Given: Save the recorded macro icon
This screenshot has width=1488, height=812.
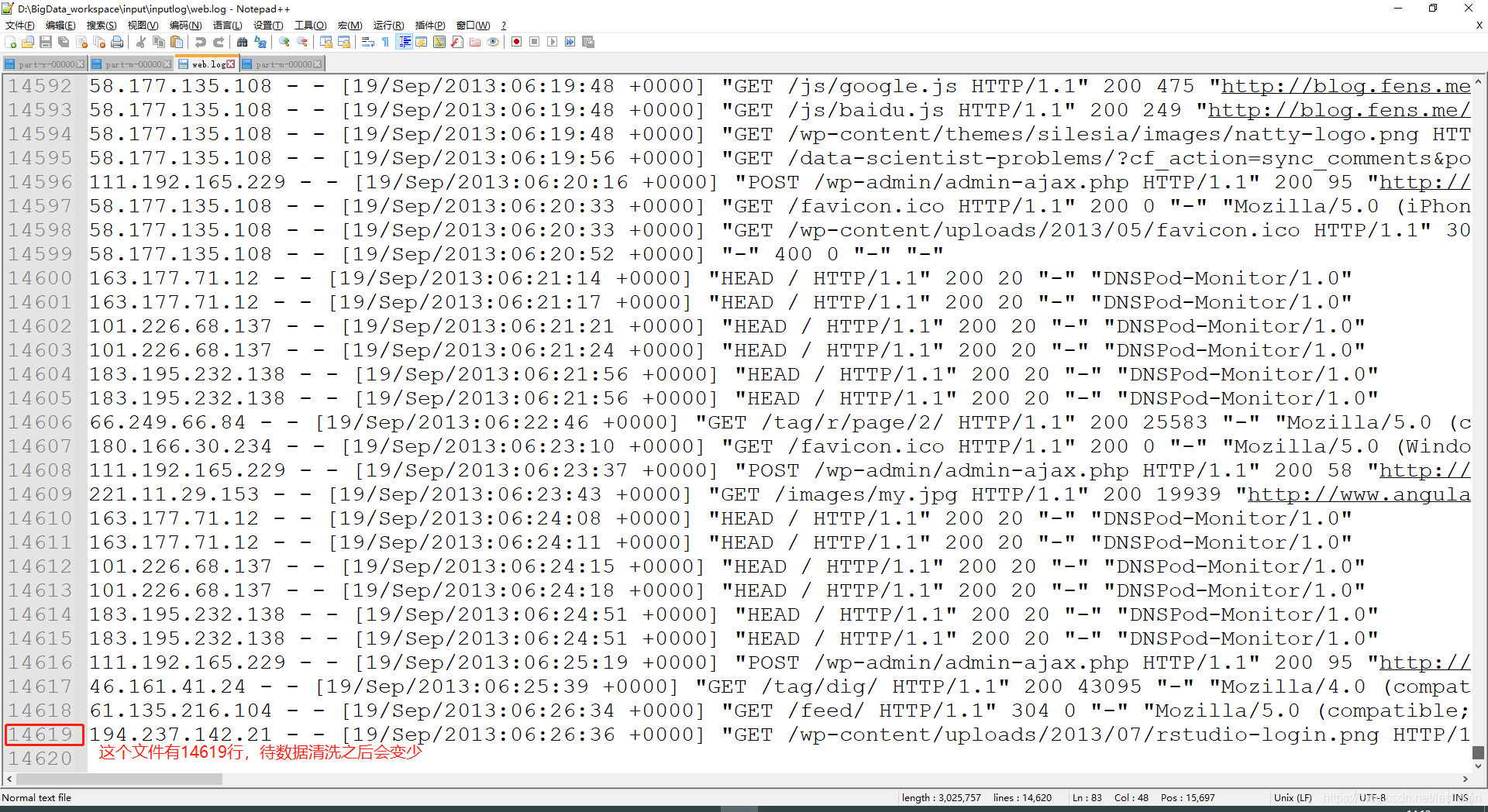Looking at the screenshot, I should click(x=588, y=42).
